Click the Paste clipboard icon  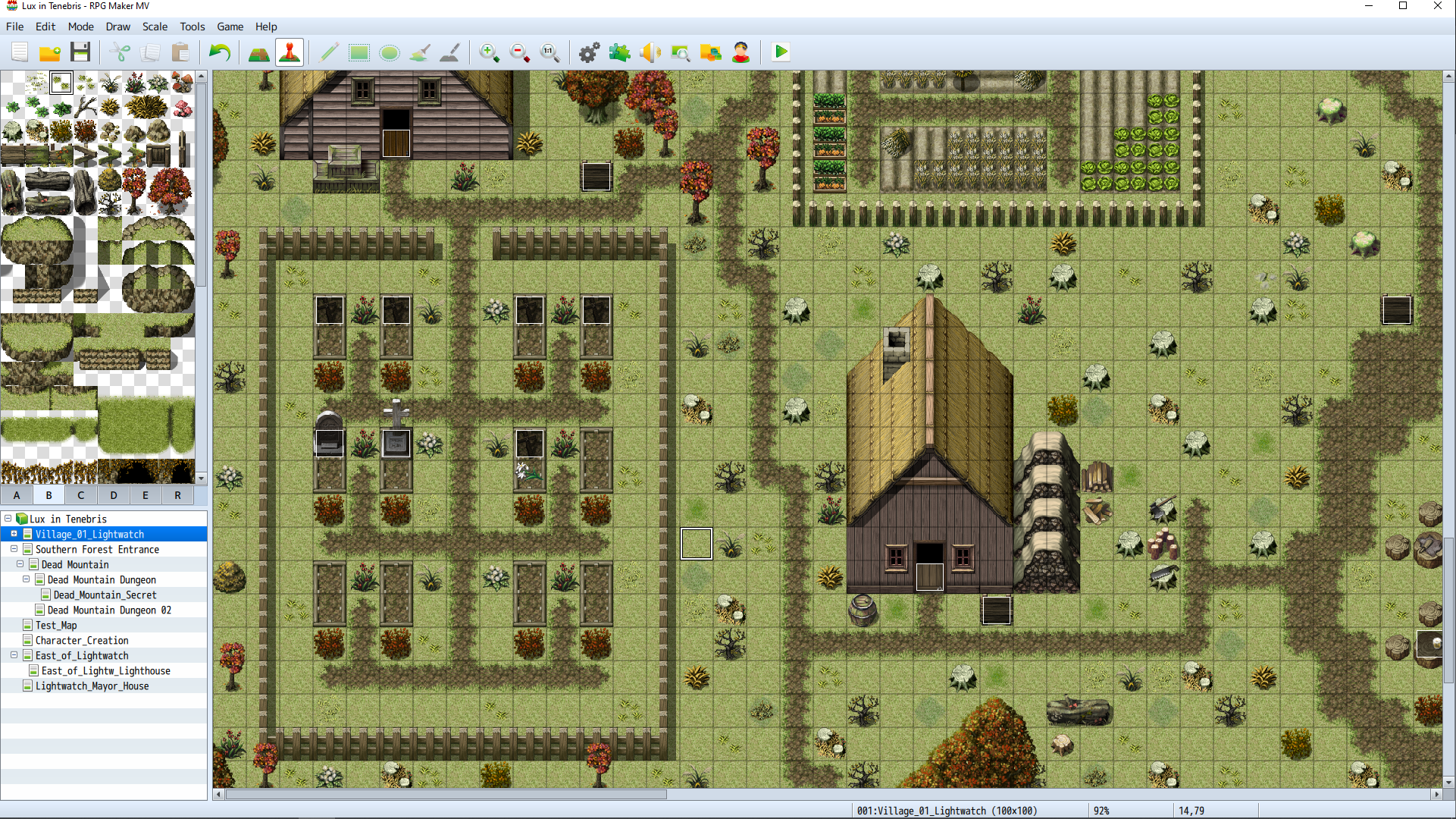pos(180,52)
